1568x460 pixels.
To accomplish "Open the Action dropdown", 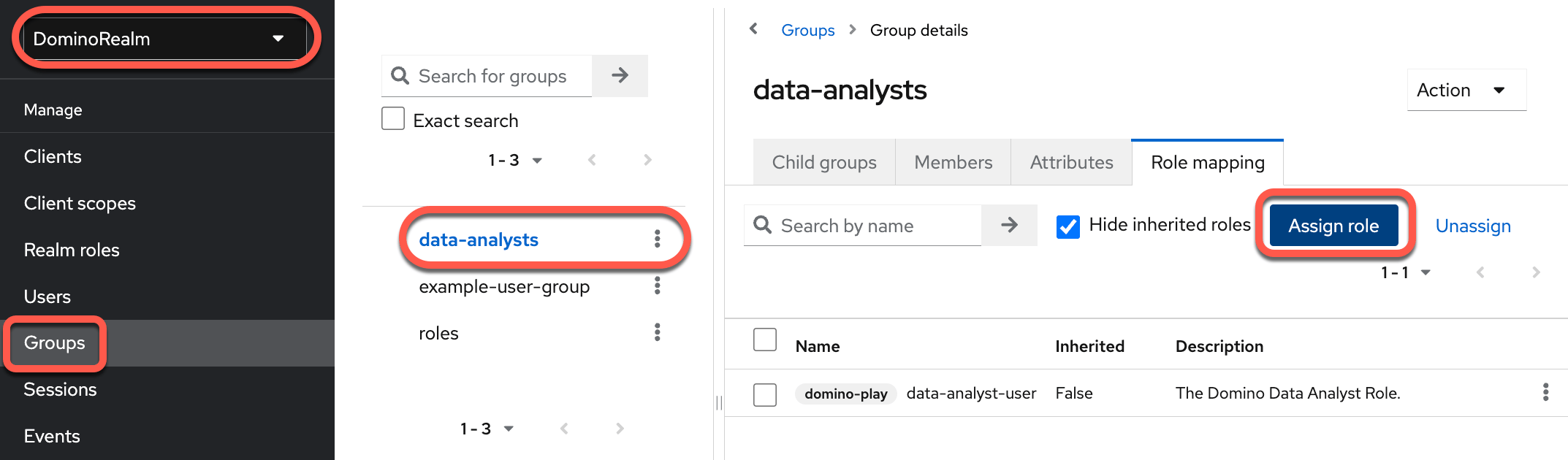I will (x=1466, y=90).
